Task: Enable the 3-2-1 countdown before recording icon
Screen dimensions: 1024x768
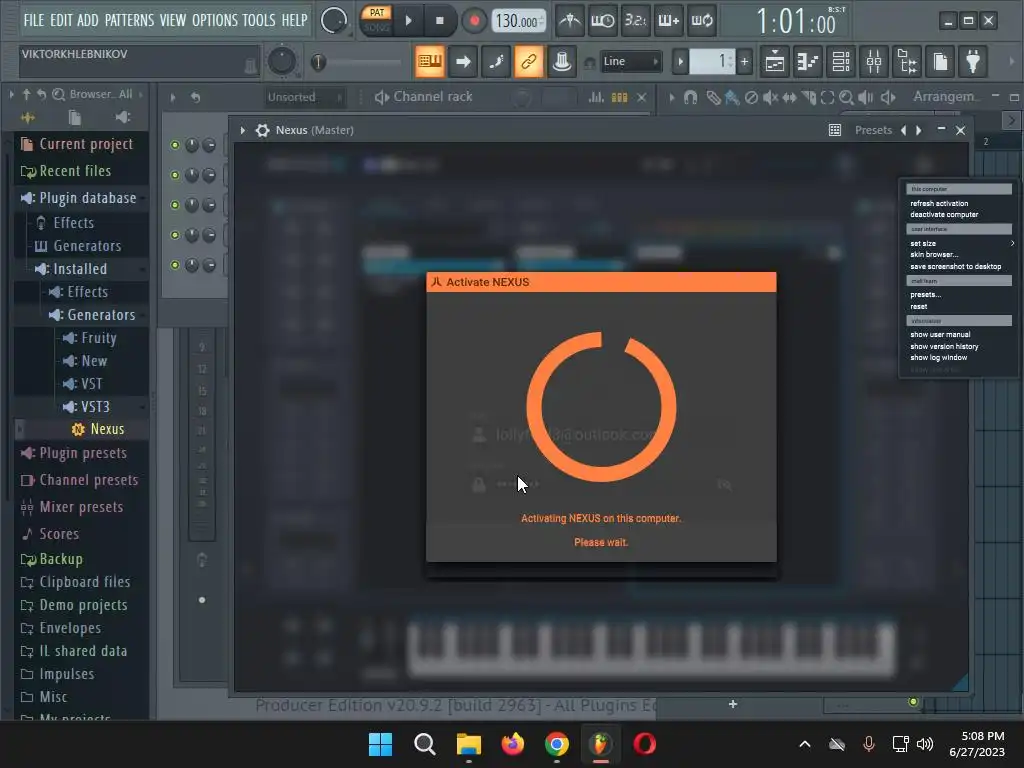Action: coord(635,21)
